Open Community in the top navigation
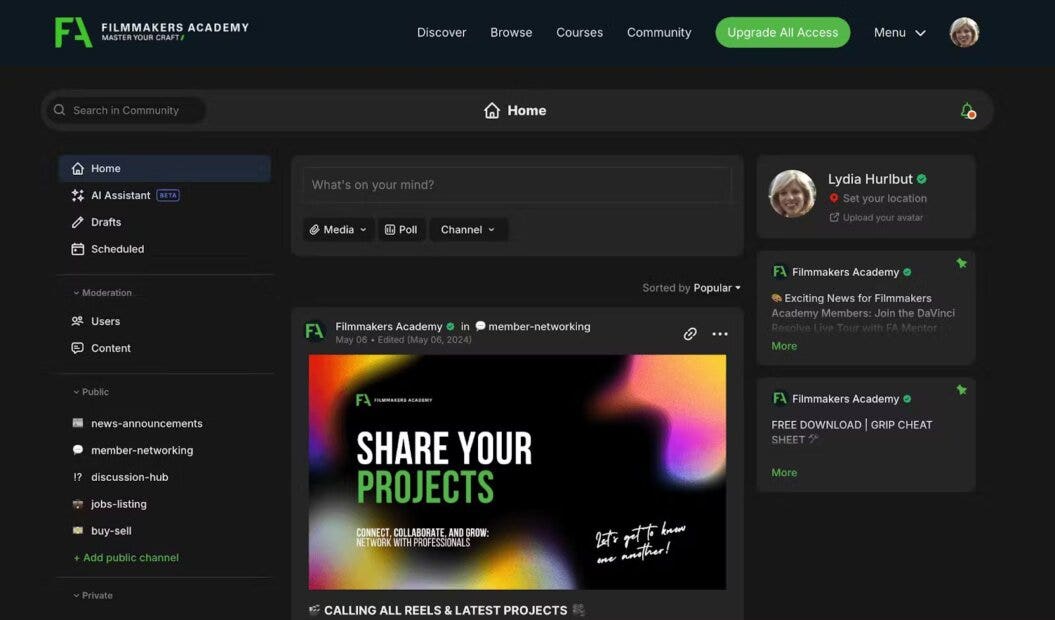This screenshot has width=1055, height=620. 659,32
